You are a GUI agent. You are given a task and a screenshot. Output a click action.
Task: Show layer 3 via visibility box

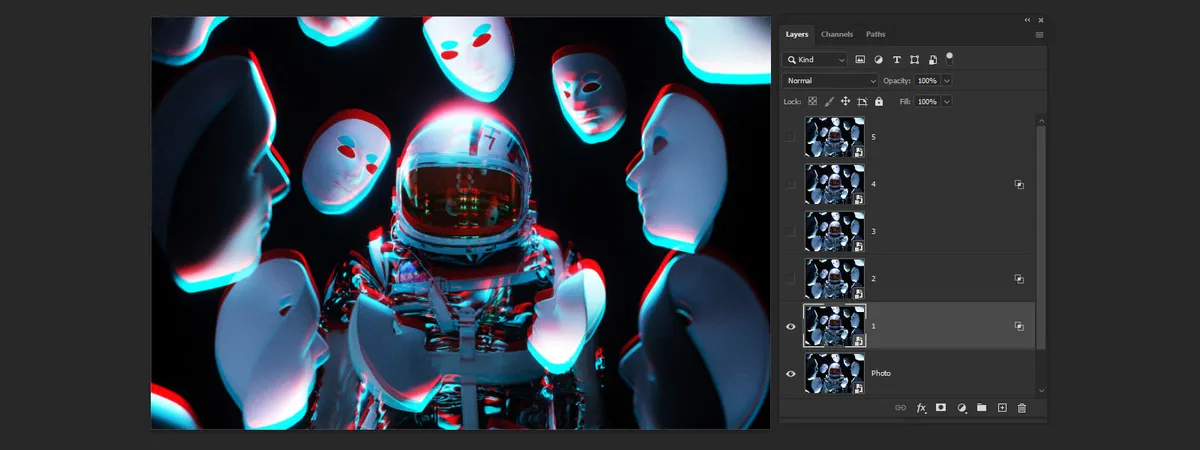tap(791, 231)
